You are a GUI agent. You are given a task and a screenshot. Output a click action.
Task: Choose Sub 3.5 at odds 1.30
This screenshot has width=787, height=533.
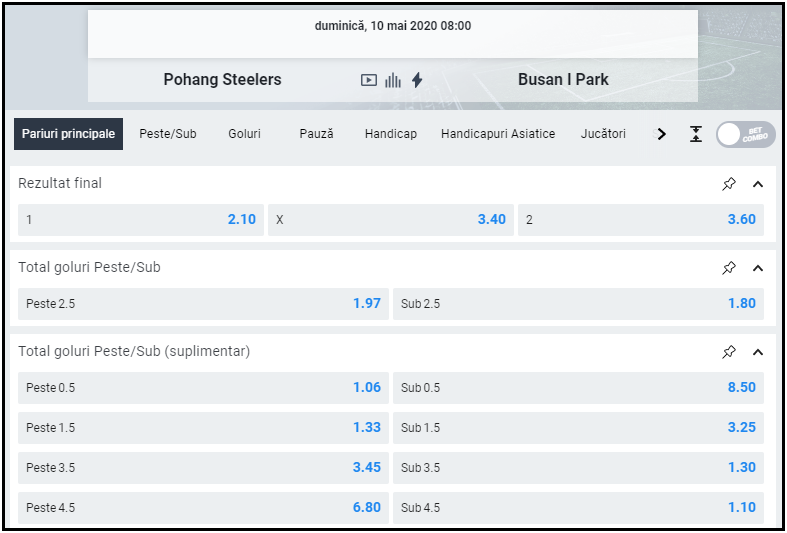[x=578, y=468]
